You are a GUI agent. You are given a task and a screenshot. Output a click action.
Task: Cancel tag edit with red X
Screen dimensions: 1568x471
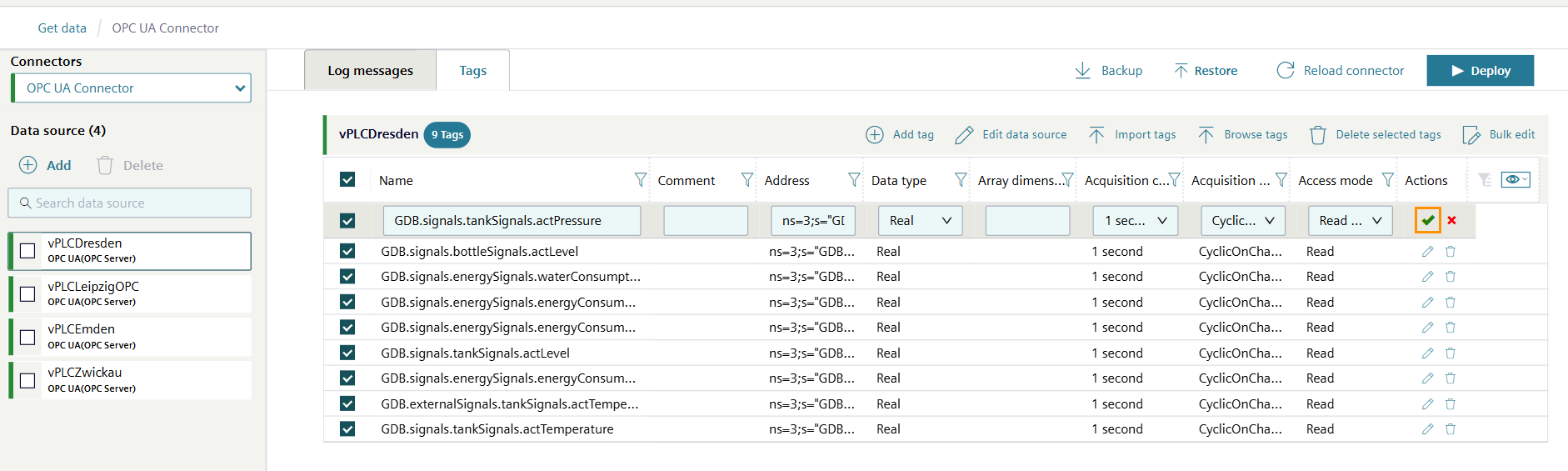1452,221
